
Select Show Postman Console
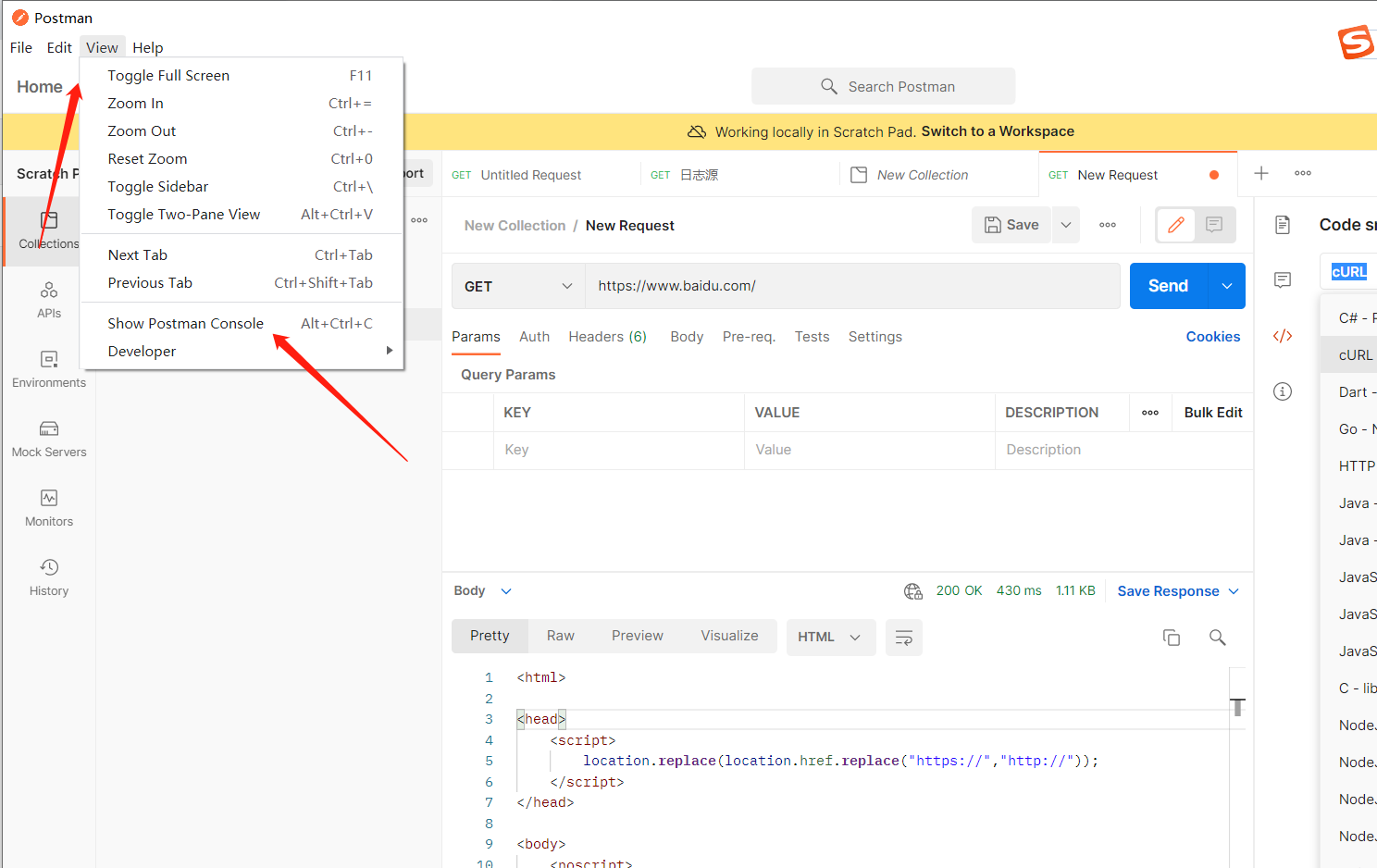(242, 324)
